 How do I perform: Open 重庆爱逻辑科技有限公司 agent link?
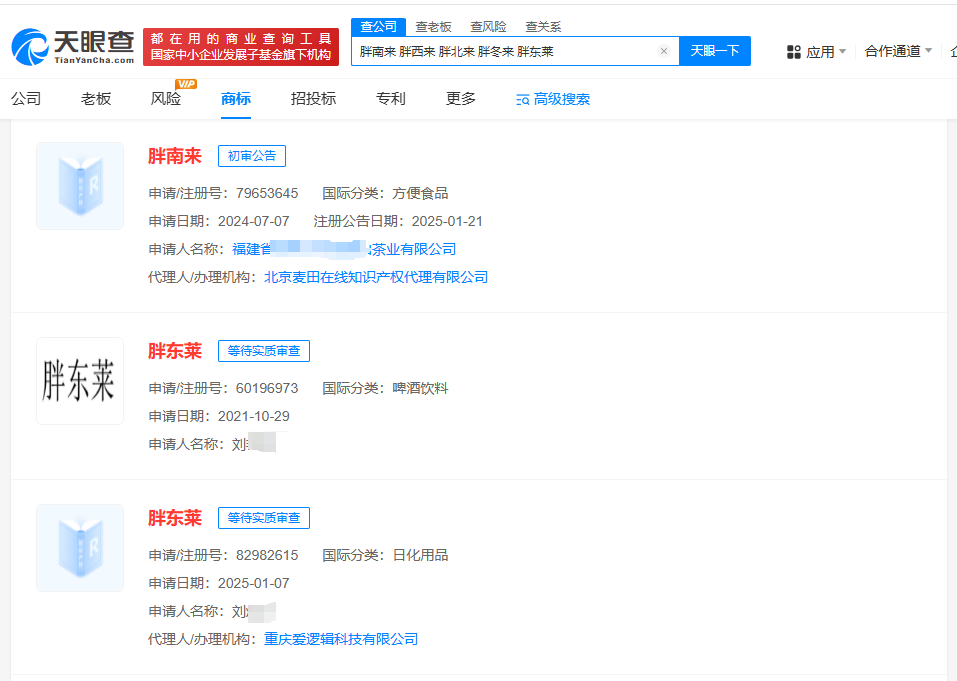(341, 640)
